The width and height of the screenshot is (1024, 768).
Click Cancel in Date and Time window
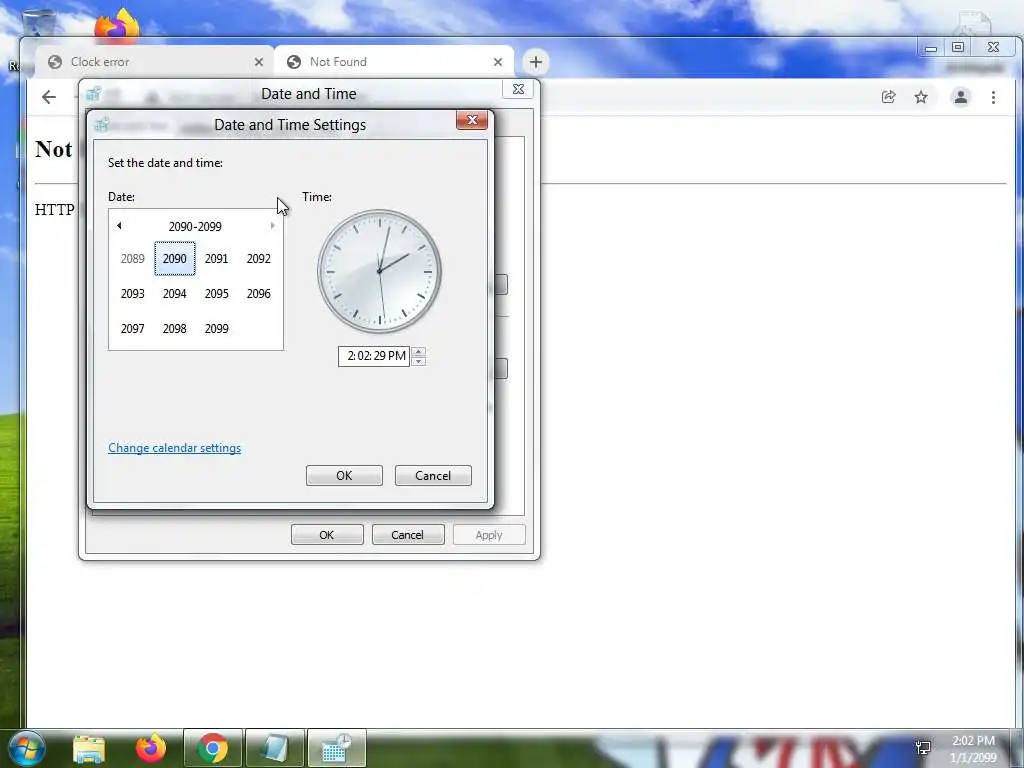(x=408, y=535)
